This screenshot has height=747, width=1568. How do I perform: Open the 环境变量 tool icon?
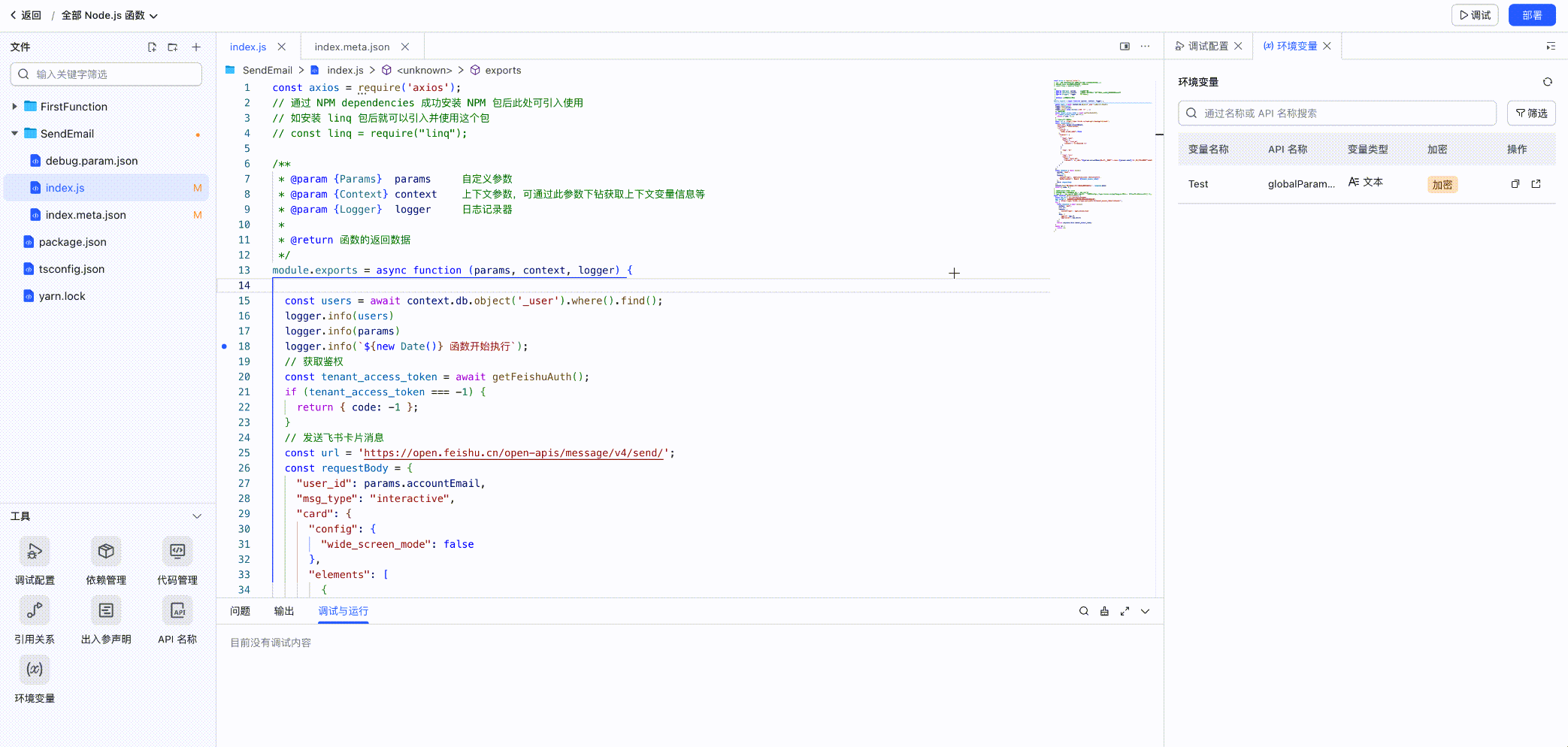pyautogui.click(x=35, y=669)
